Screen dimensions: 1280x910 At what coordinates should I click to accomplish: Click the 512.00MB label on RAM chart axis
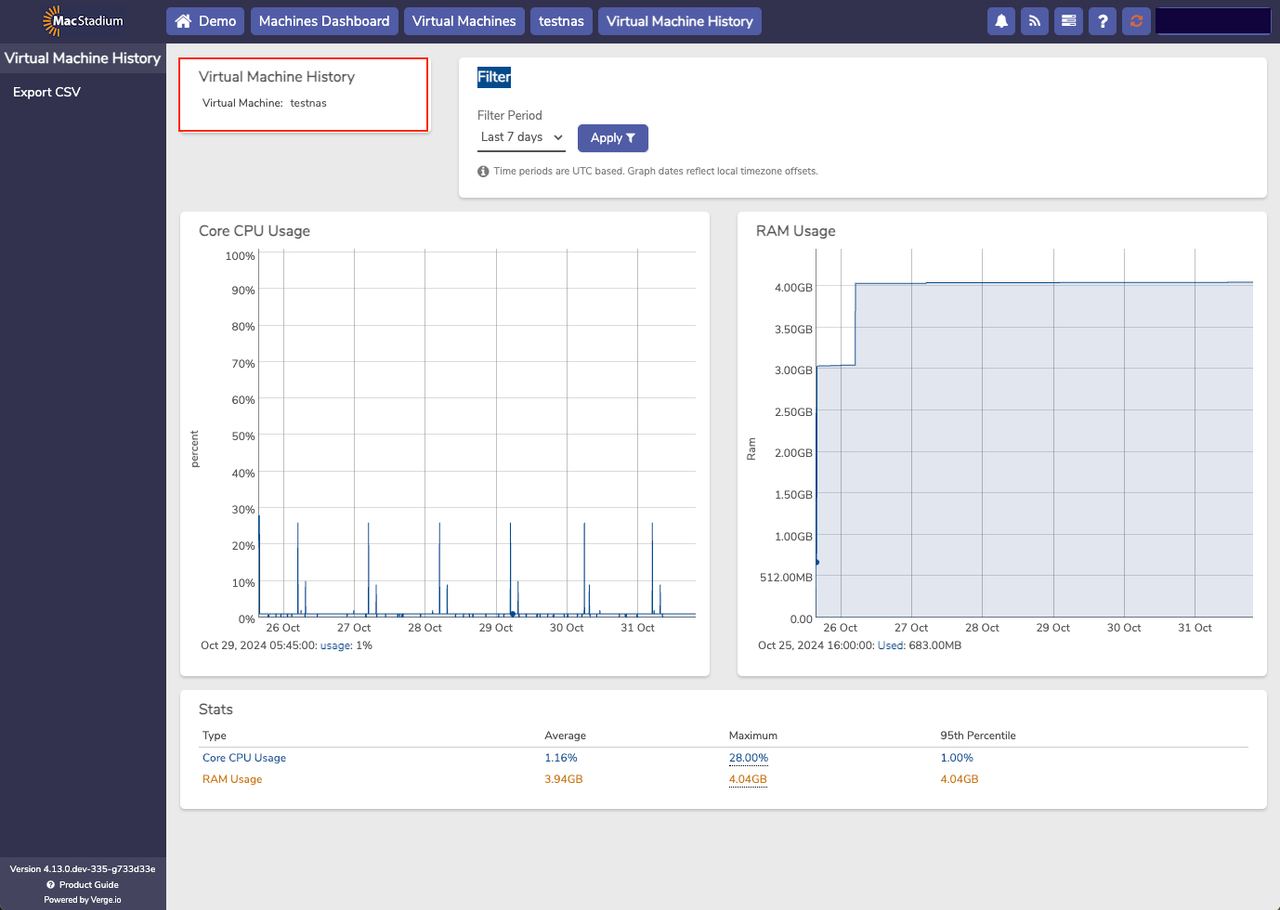coord(785,578)
